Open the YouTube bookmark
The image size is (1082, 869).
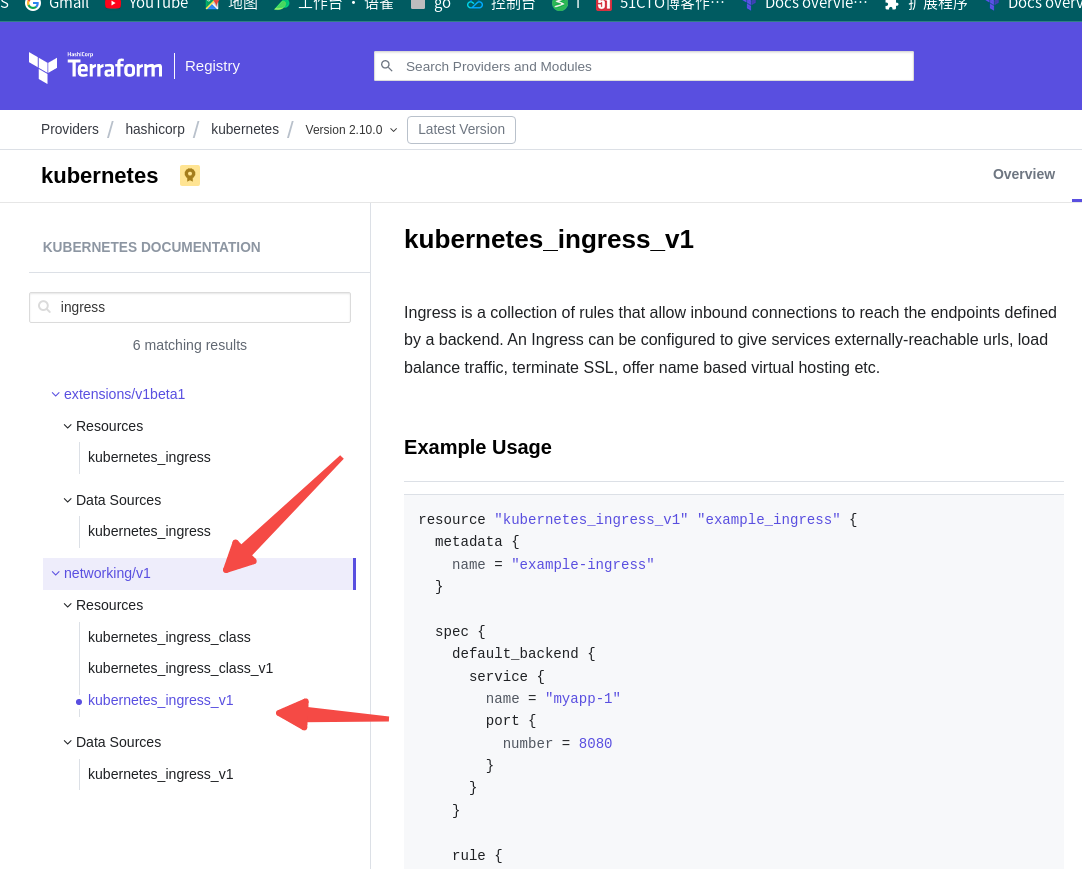coord(146,5)
